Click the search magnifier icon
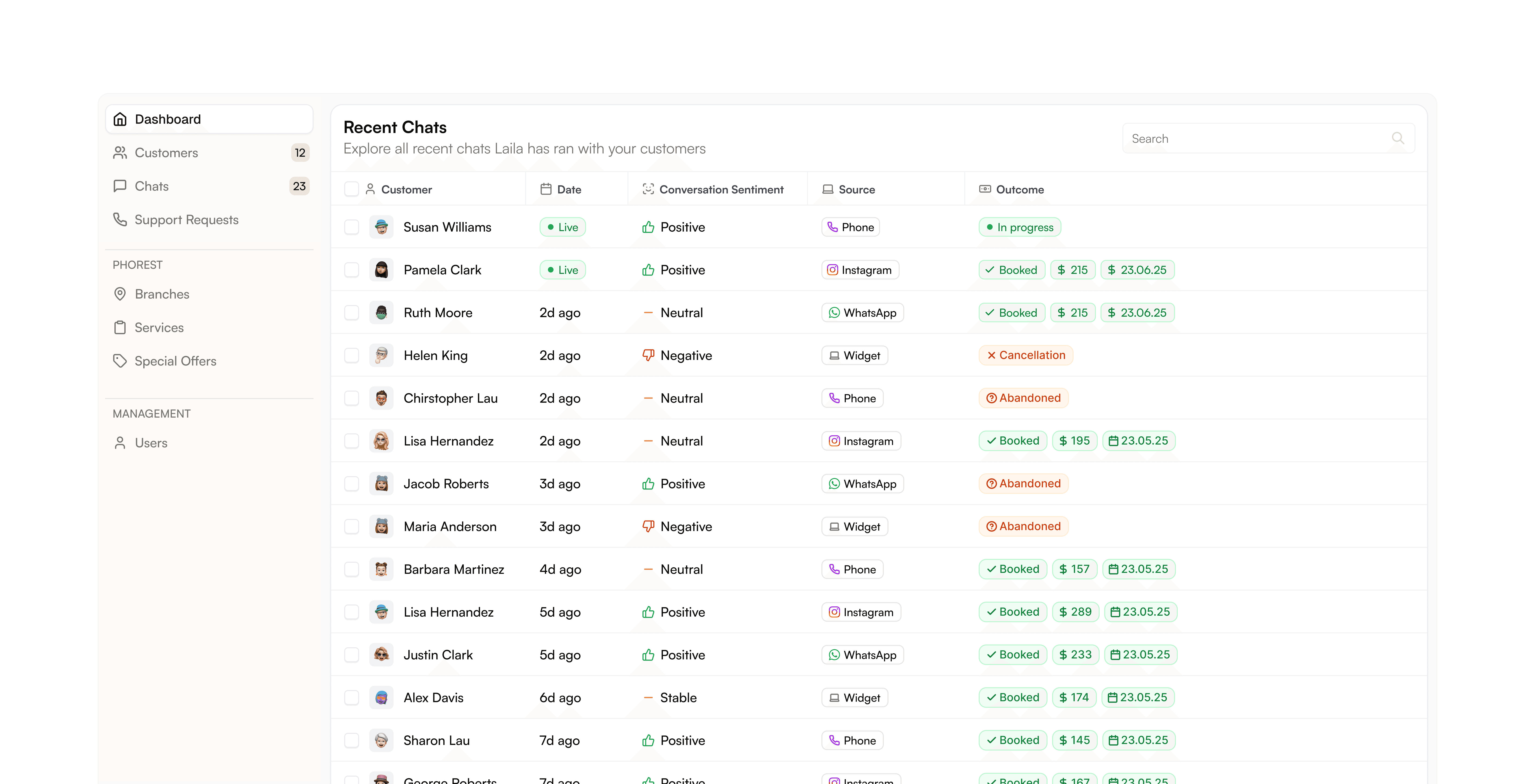 point(1397,138)
